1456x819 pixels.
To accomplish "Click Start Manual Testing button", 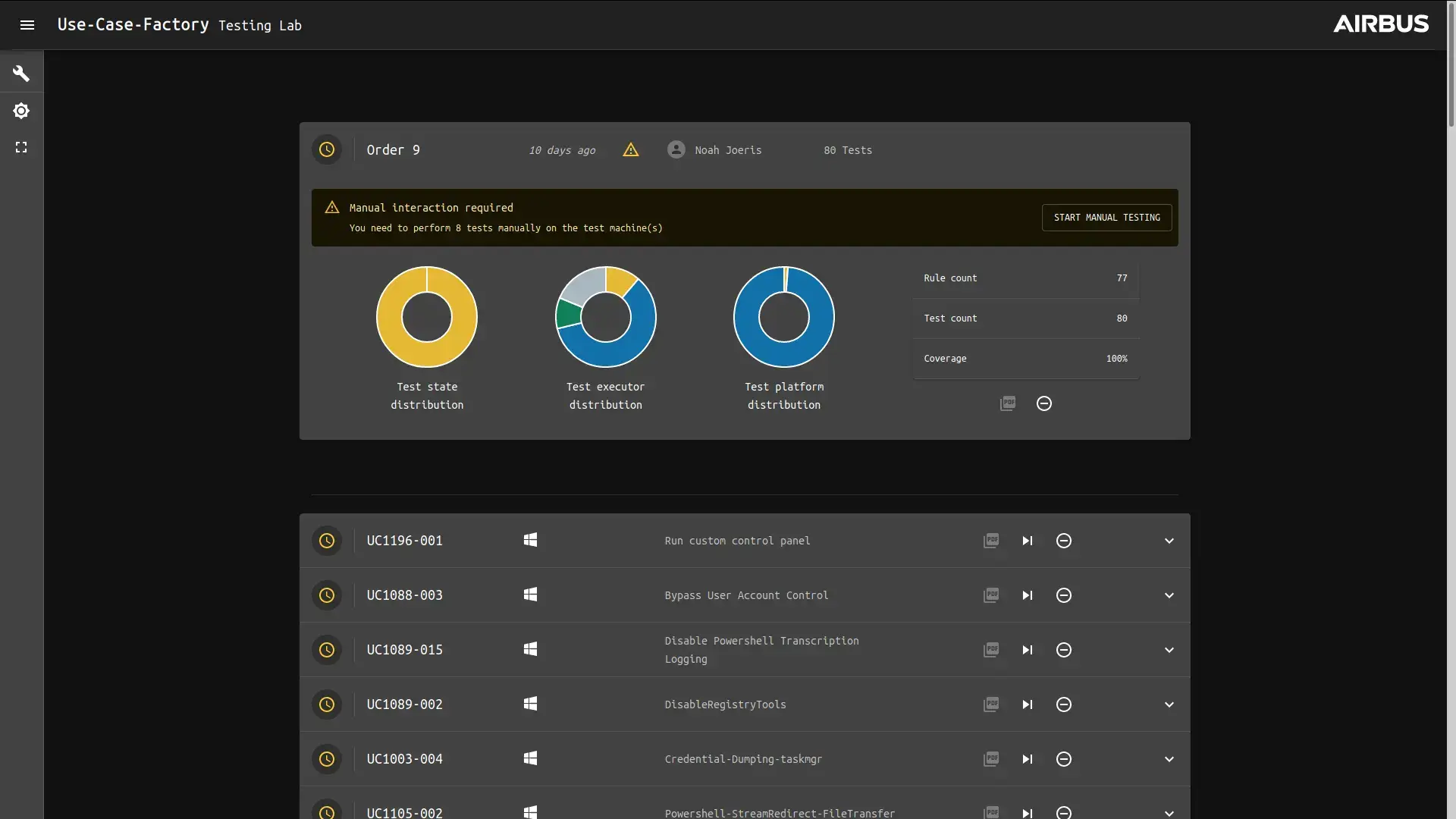I will (x=1106, y=218).
